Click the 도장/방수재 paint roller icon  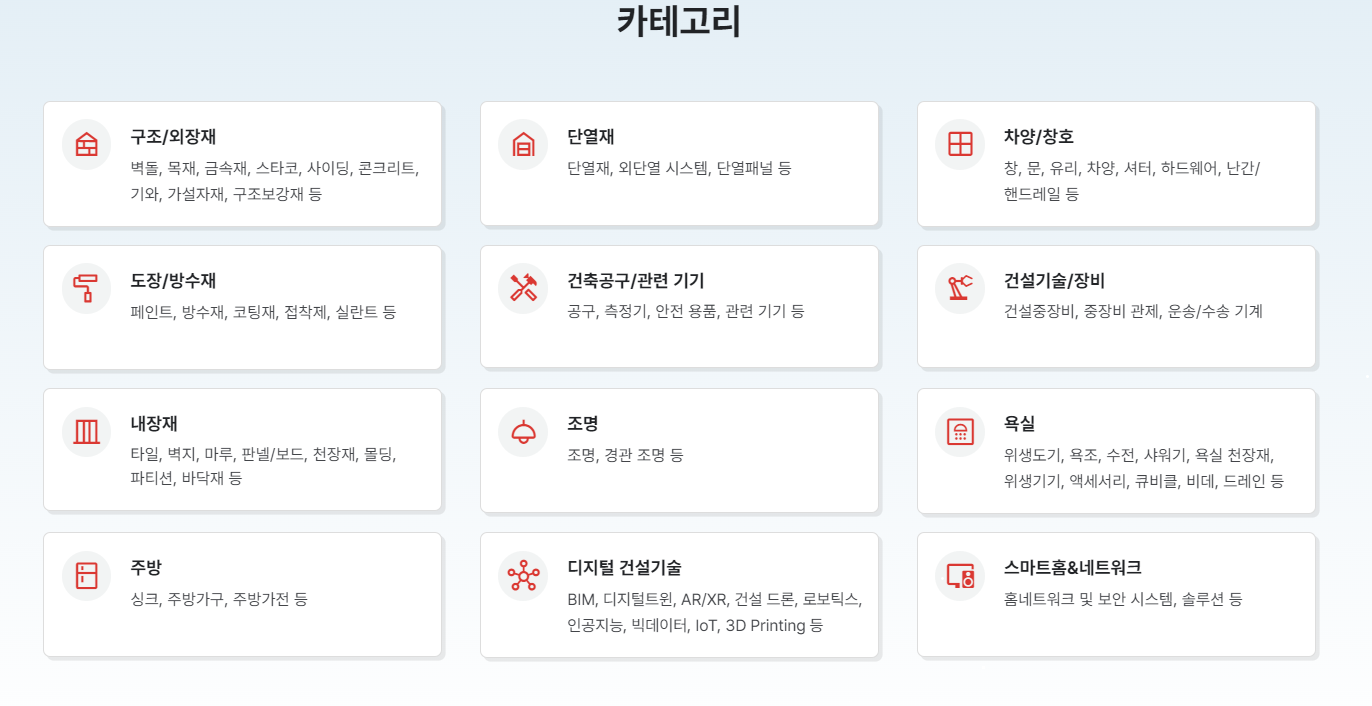87,288
